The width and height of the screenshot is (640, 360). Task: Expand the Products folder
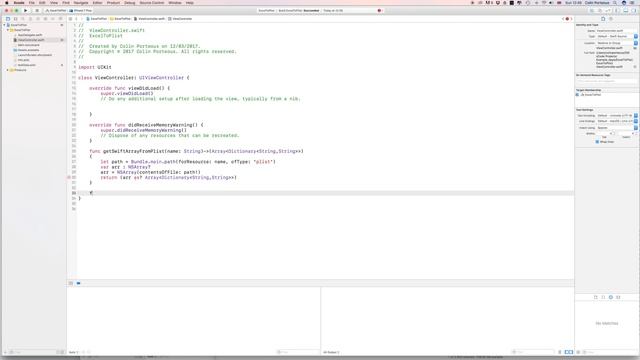[8, 70]
